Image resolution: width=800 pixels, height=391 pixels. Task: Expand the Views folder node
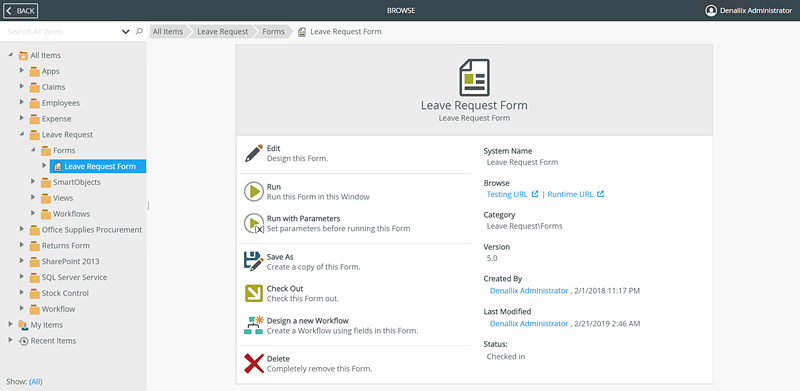33,198
